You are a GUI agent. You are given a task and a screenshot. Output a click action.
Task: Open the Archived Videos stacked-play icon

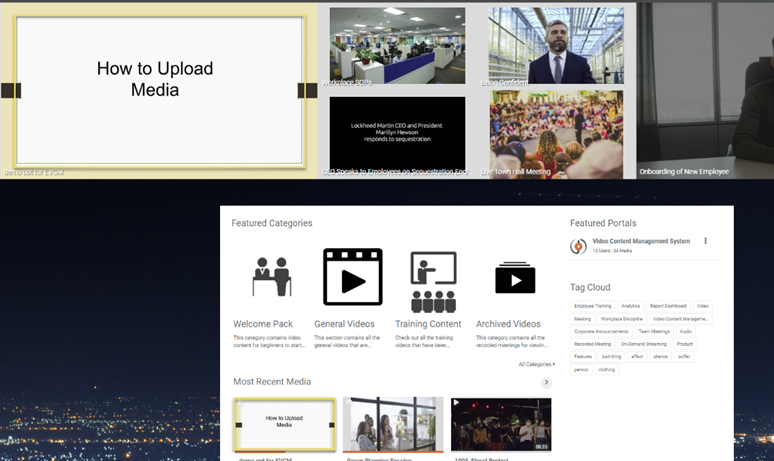click(x=515, y=278)
